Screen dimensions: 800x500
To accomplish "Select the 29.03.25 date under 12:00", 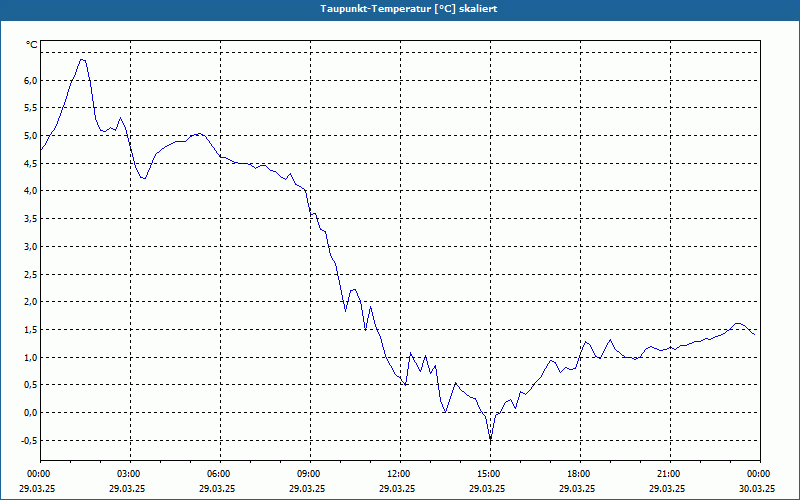I will 397,488.
